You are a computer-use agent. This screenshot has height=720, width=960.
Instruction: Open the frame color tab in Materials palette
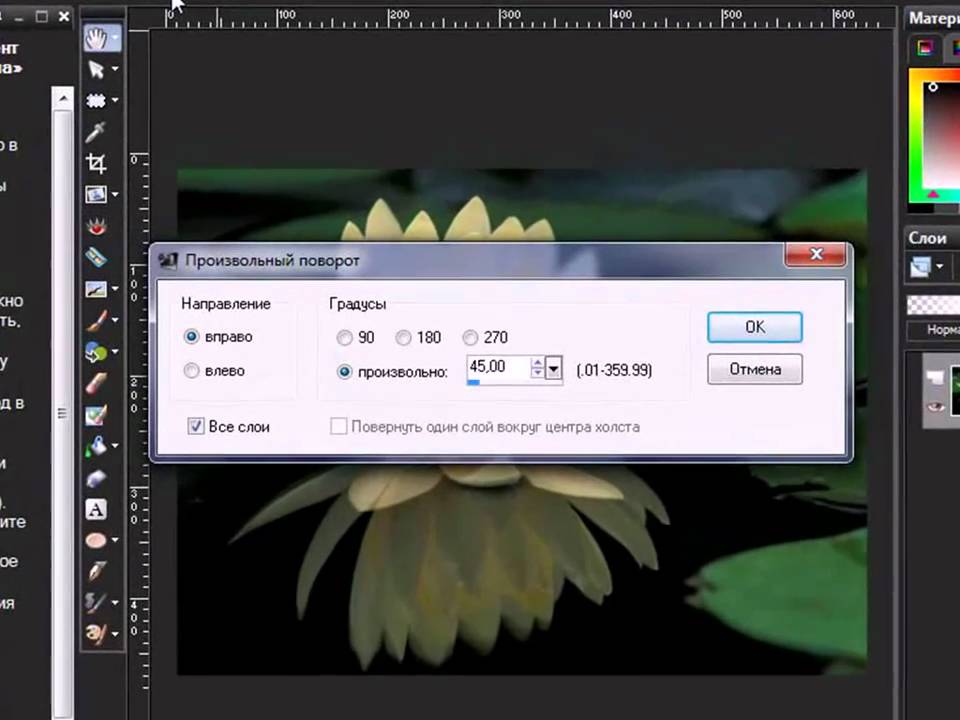point(924,48)
